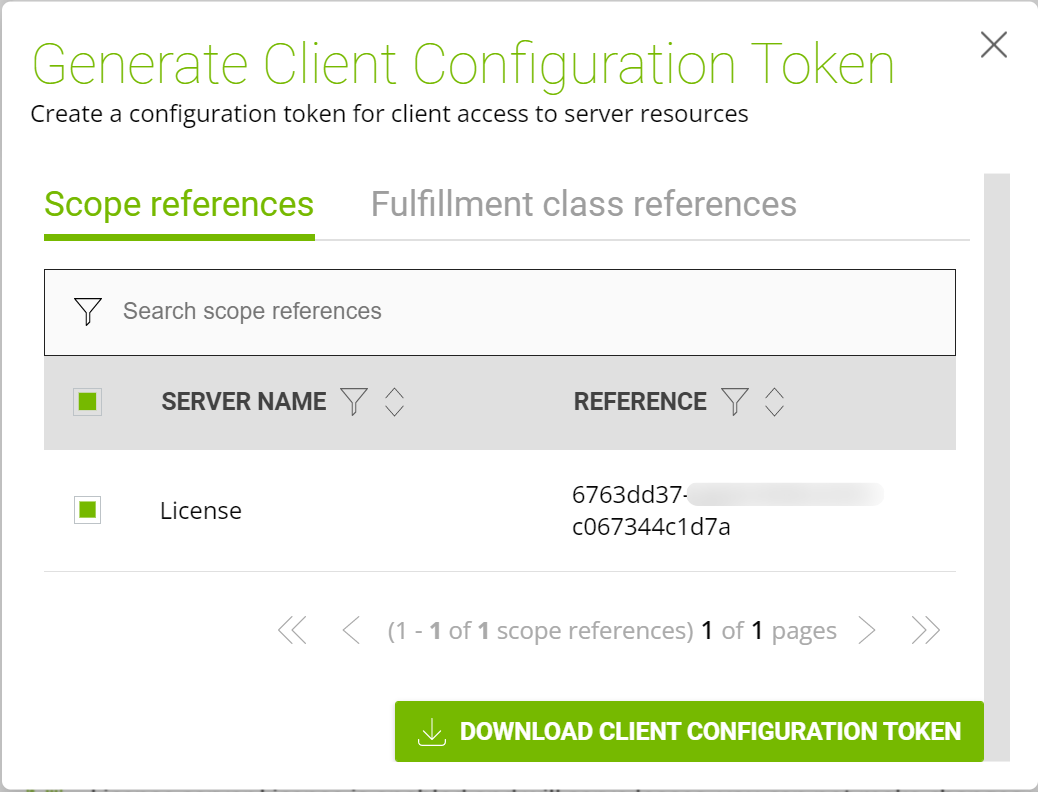Viewport: 1038px width, 792px height.
Task: Jump to the last page
Action: tap(926, 630)
